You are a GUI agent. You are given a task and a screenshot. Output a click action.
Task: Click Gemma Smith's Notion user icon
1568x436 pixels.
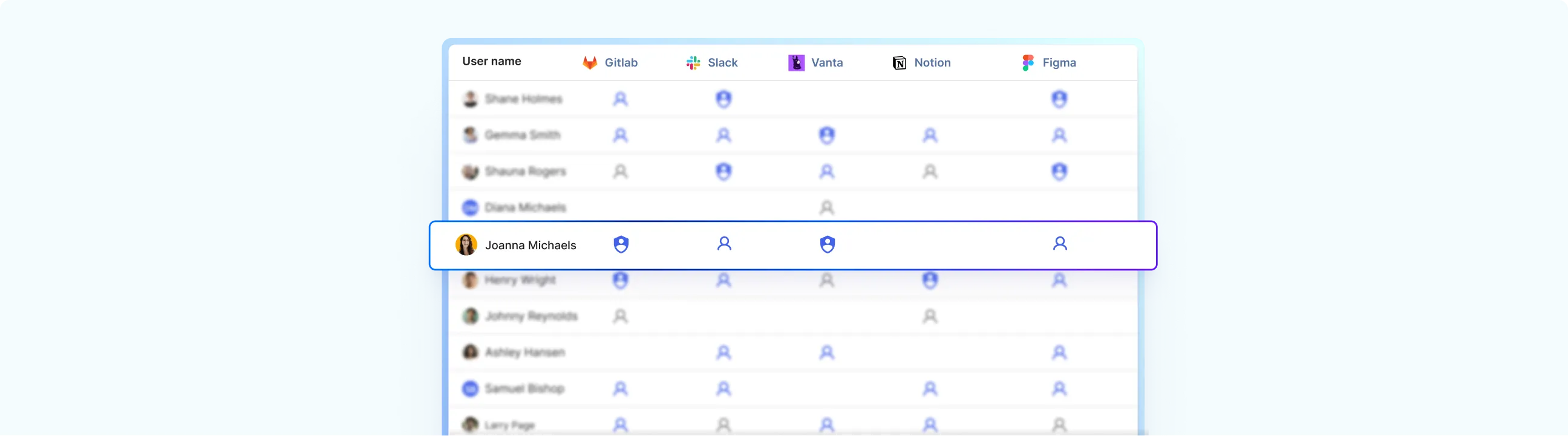click(x=929, y=135)
